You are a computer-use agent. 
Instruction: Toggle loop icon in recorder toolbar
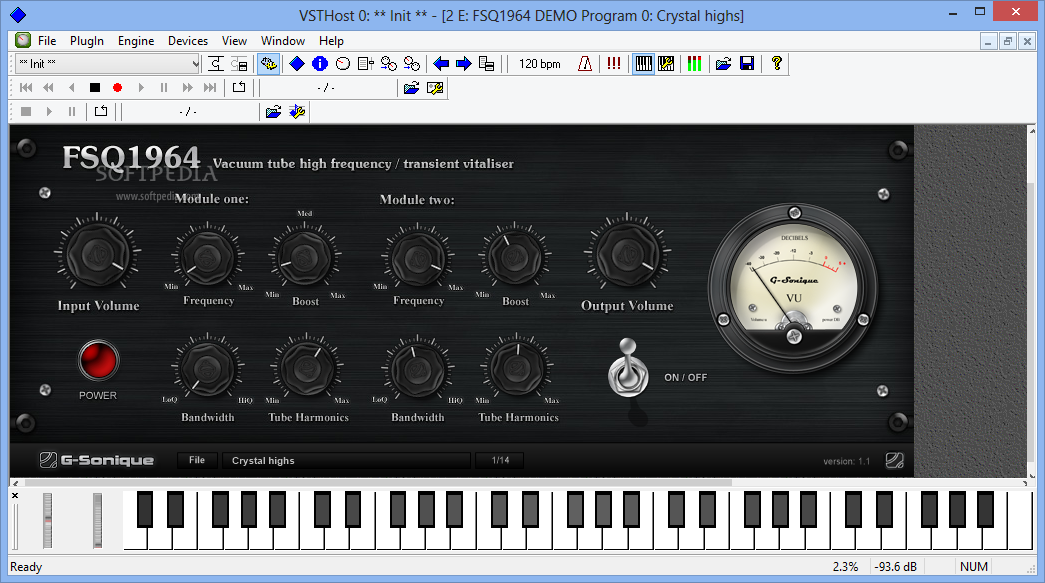101,111
